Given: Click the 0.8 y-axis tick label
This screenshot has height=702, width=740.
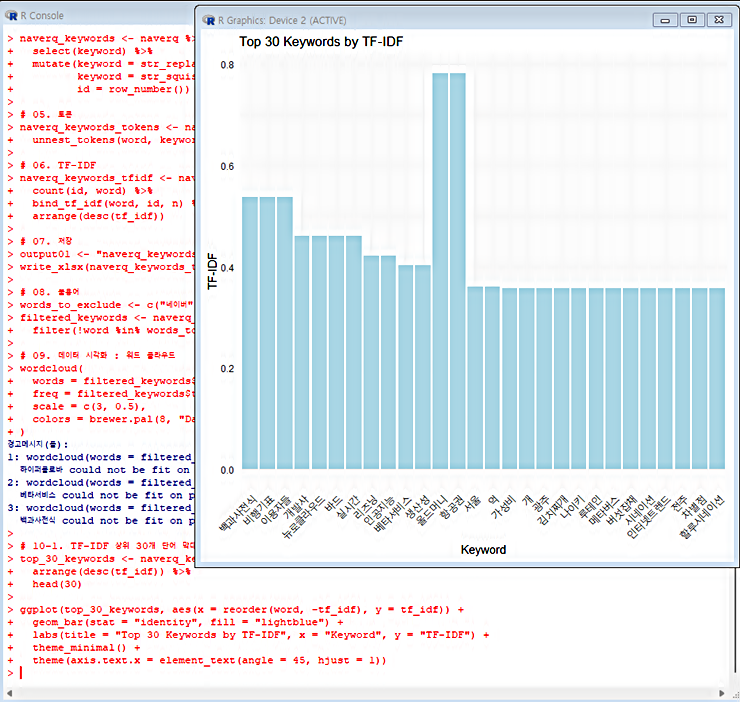Looking at the screenshot, I should (x=227, y=65).
